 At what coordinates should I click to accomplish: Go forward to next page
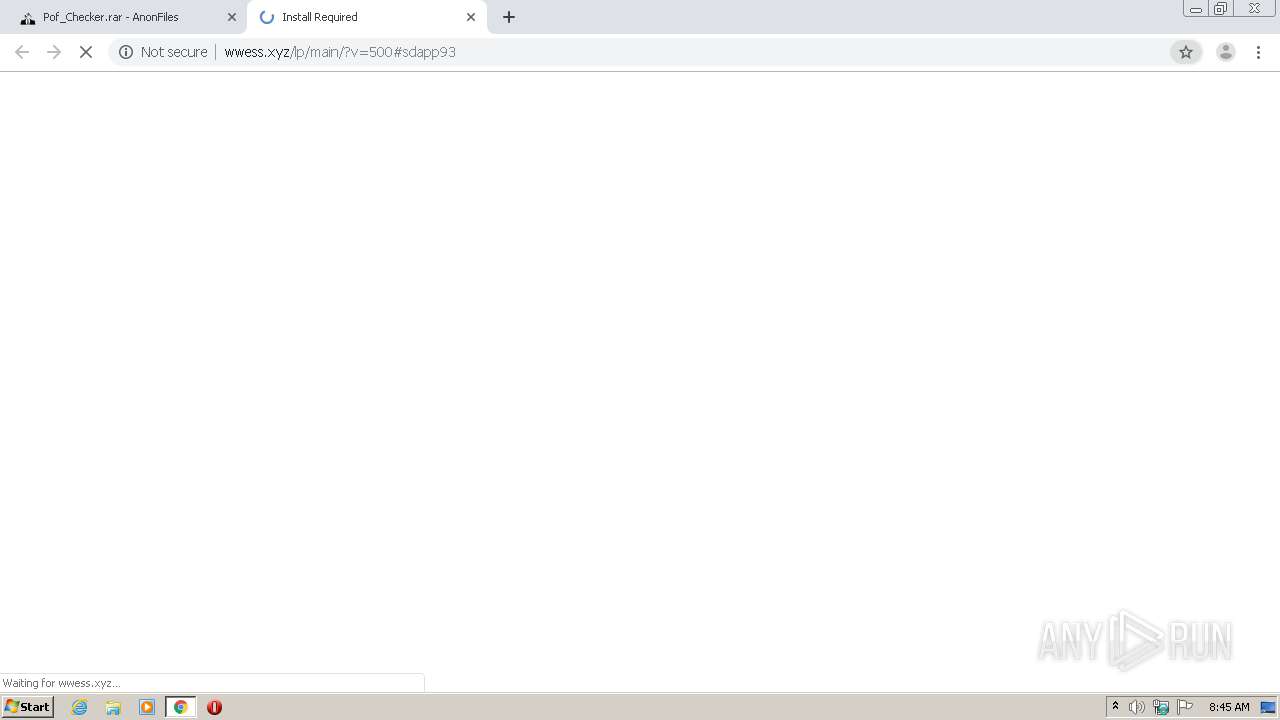pyautogui.click(x=54, y=52)
